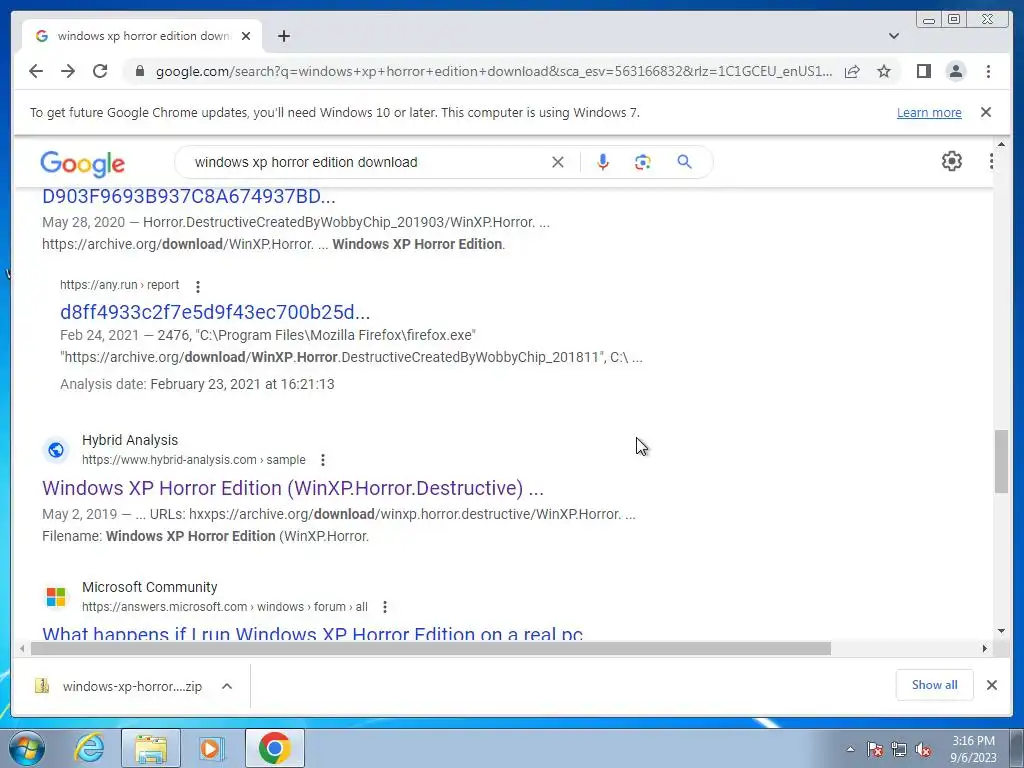The width and height of the screenshot is (1024, 768).
Task: Expand options for the downloaded zip
Action: click(x=227, y=686)
